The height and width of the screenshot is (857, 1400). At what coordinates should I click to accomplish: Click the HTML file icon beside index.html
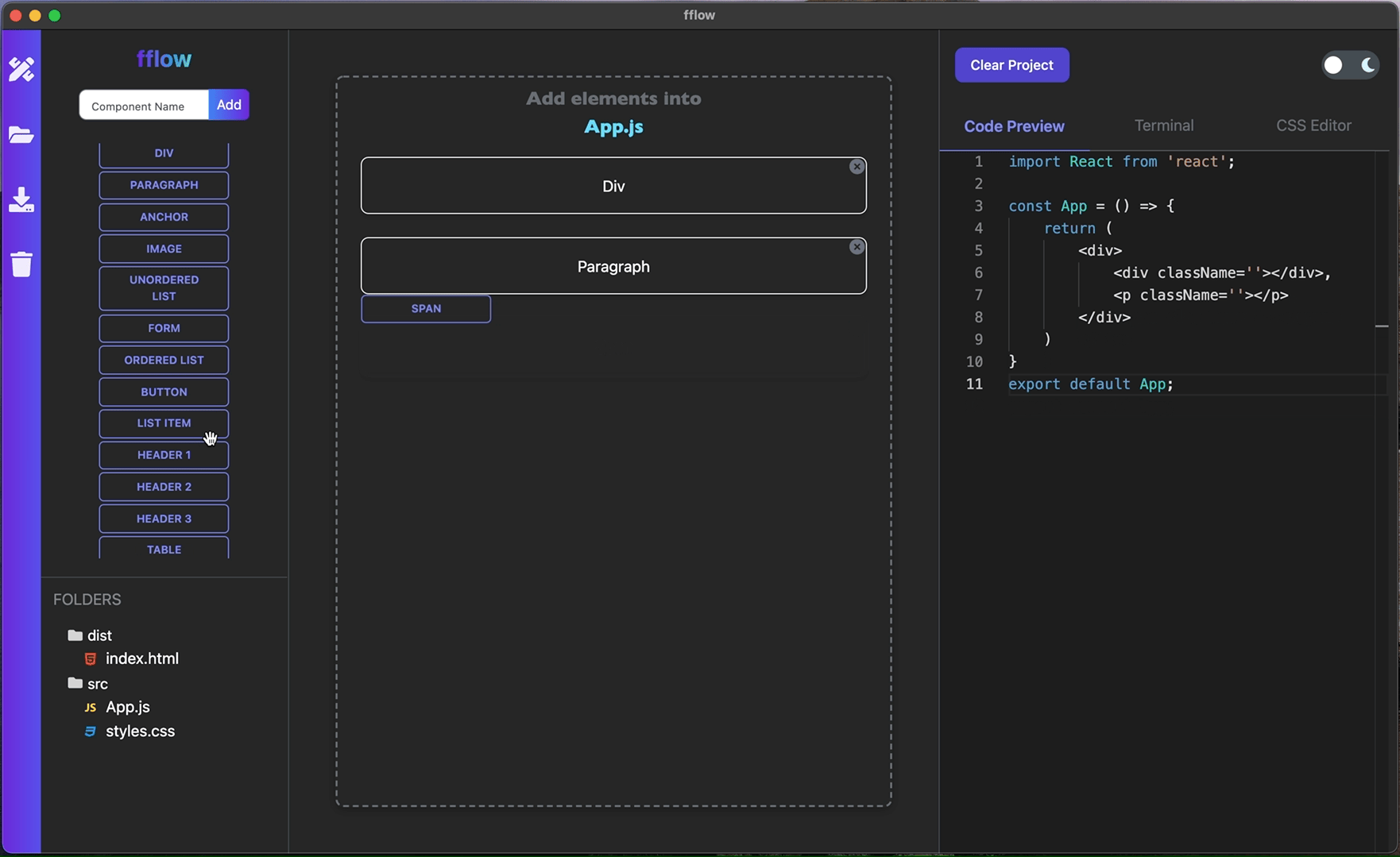(x=91, y=659)
